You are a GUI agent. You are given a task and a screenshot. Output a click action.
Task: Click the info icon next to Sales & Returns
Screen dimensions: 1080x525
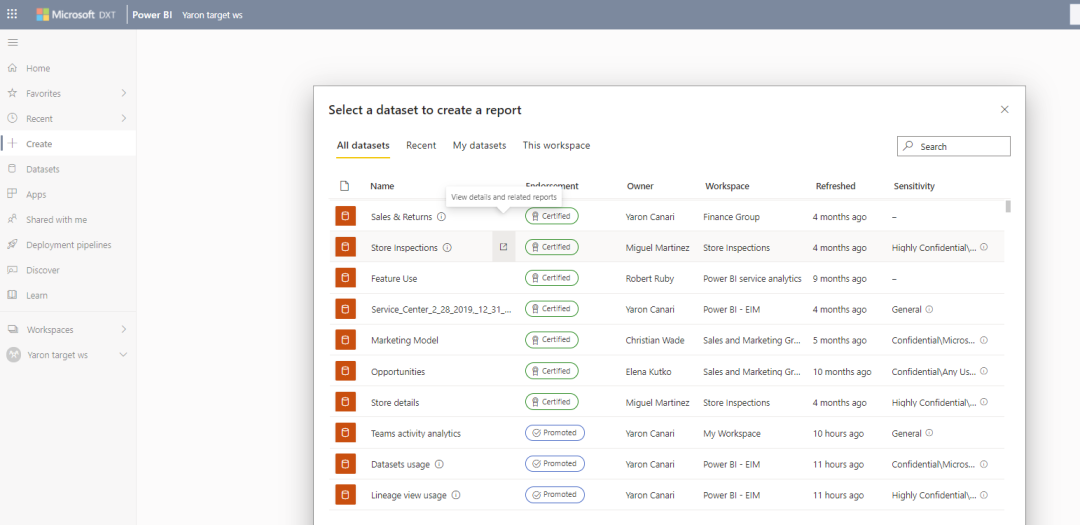[x=441, y=217]
